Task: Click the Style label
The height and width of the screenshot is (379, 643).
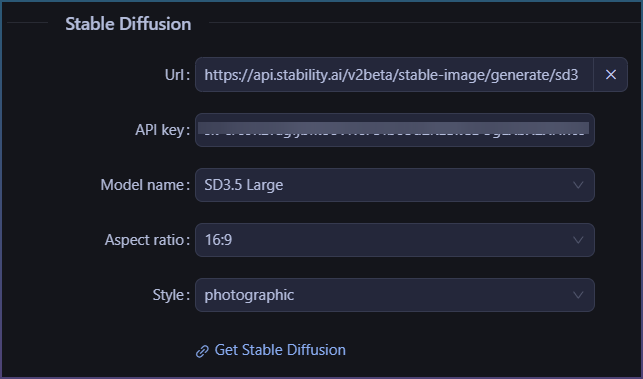Action: (171, 295)
